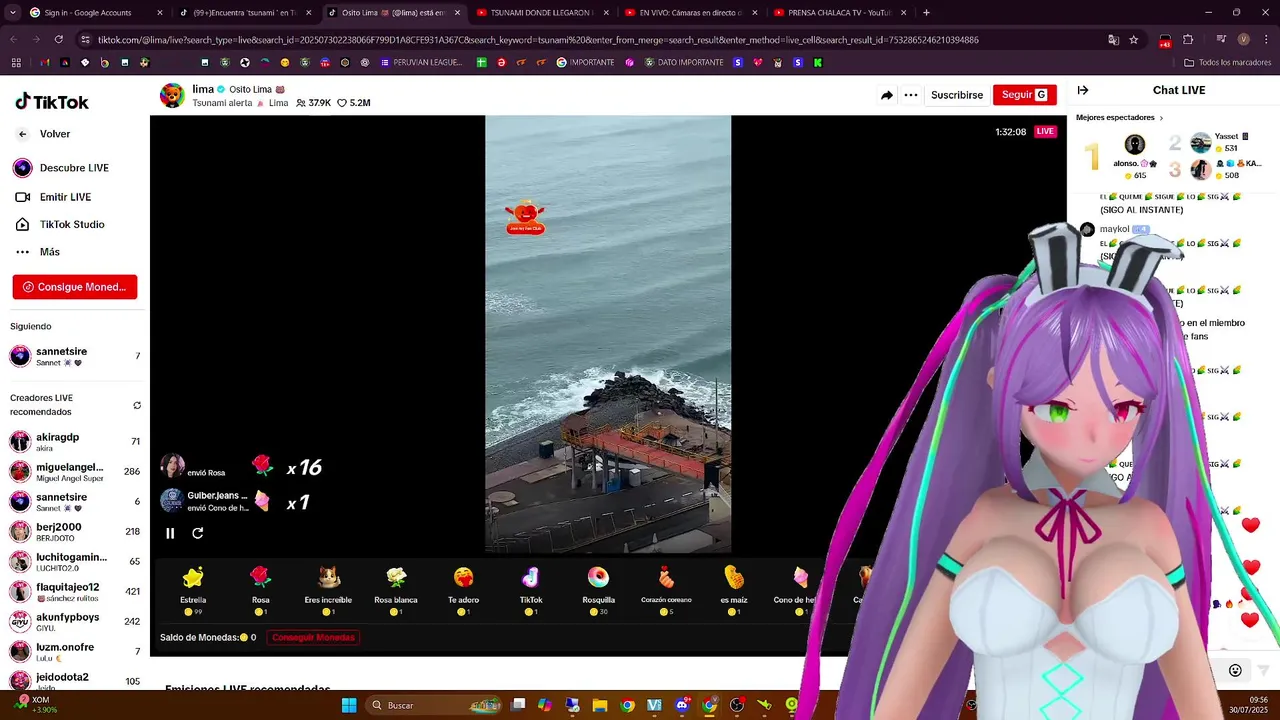This screenshot has width=1280, height=720.
Task: Click Conseguir Monedas under the gift bar
Action: (313, 637)
